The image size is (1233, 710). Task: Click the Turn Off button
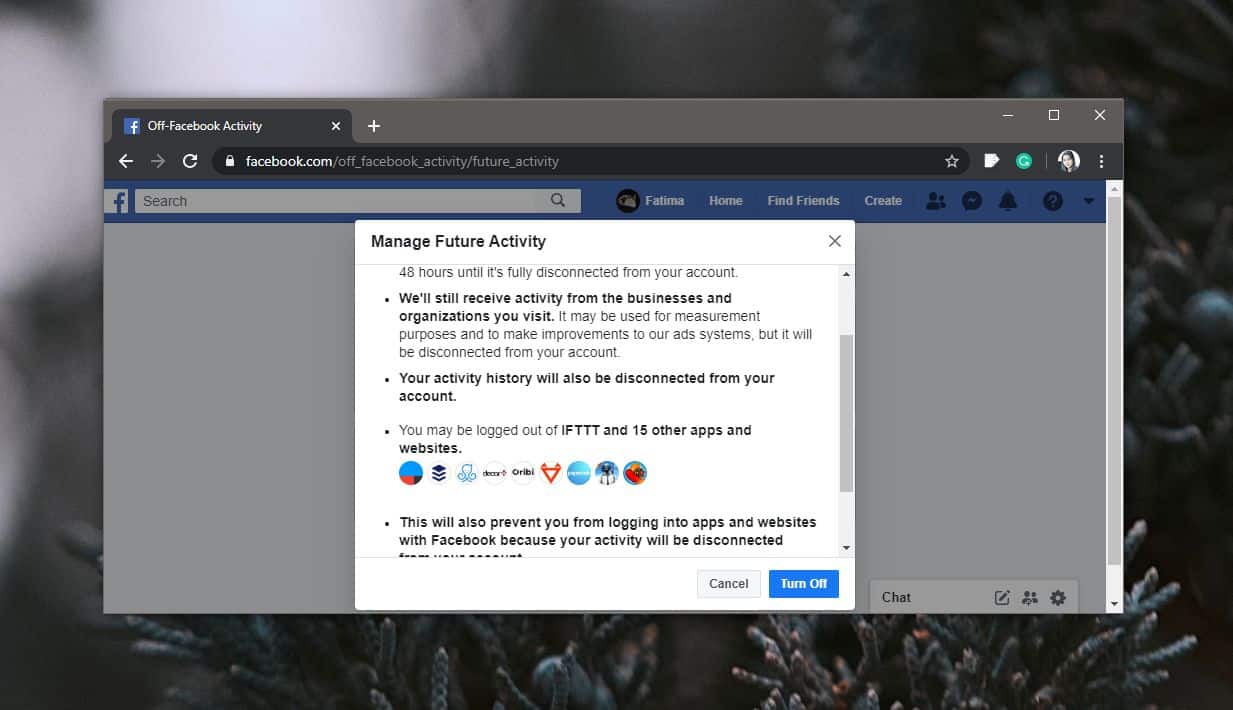coord(804,584)
